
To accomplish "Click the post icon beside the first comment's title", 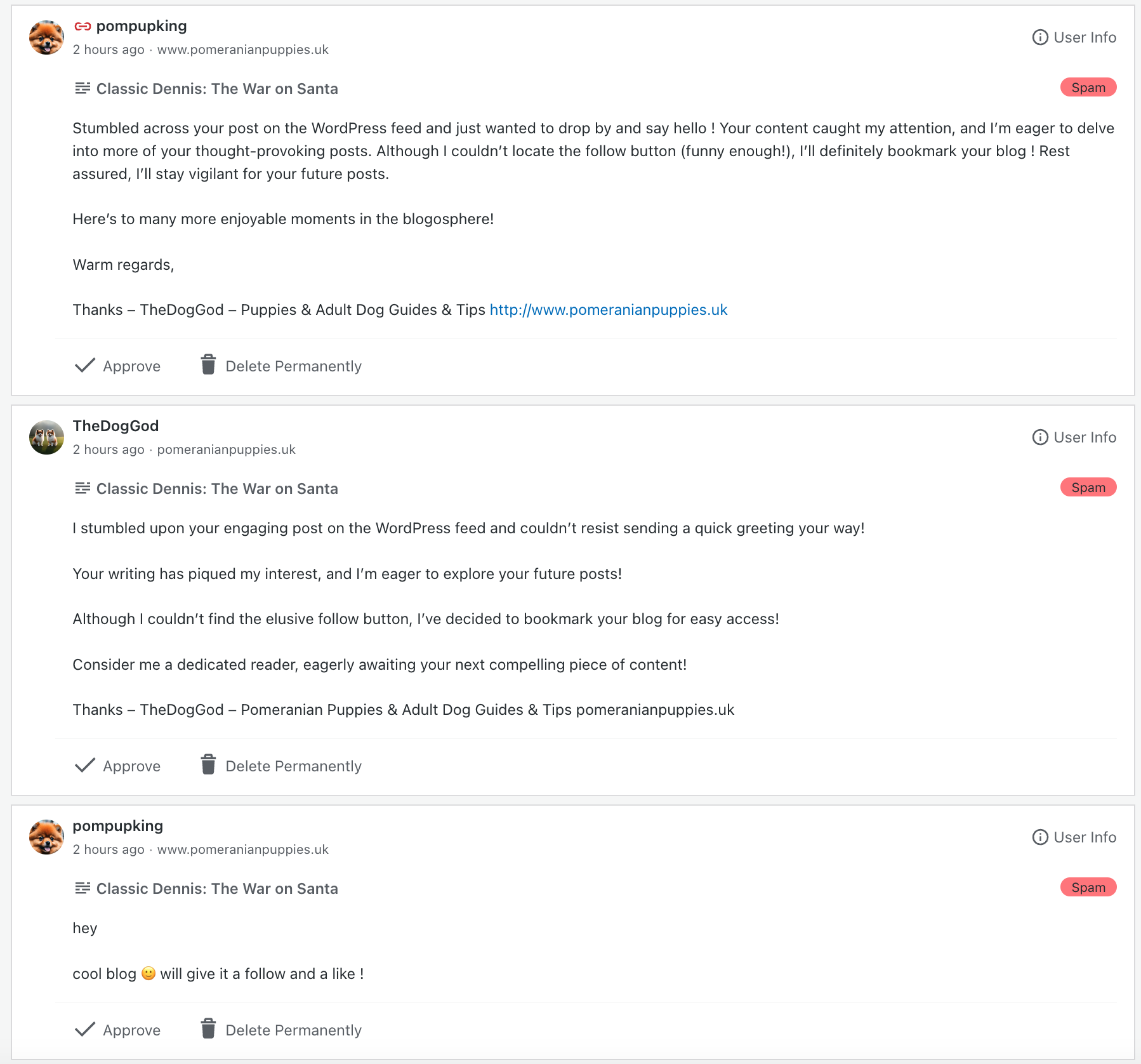I will pos(82,89).
